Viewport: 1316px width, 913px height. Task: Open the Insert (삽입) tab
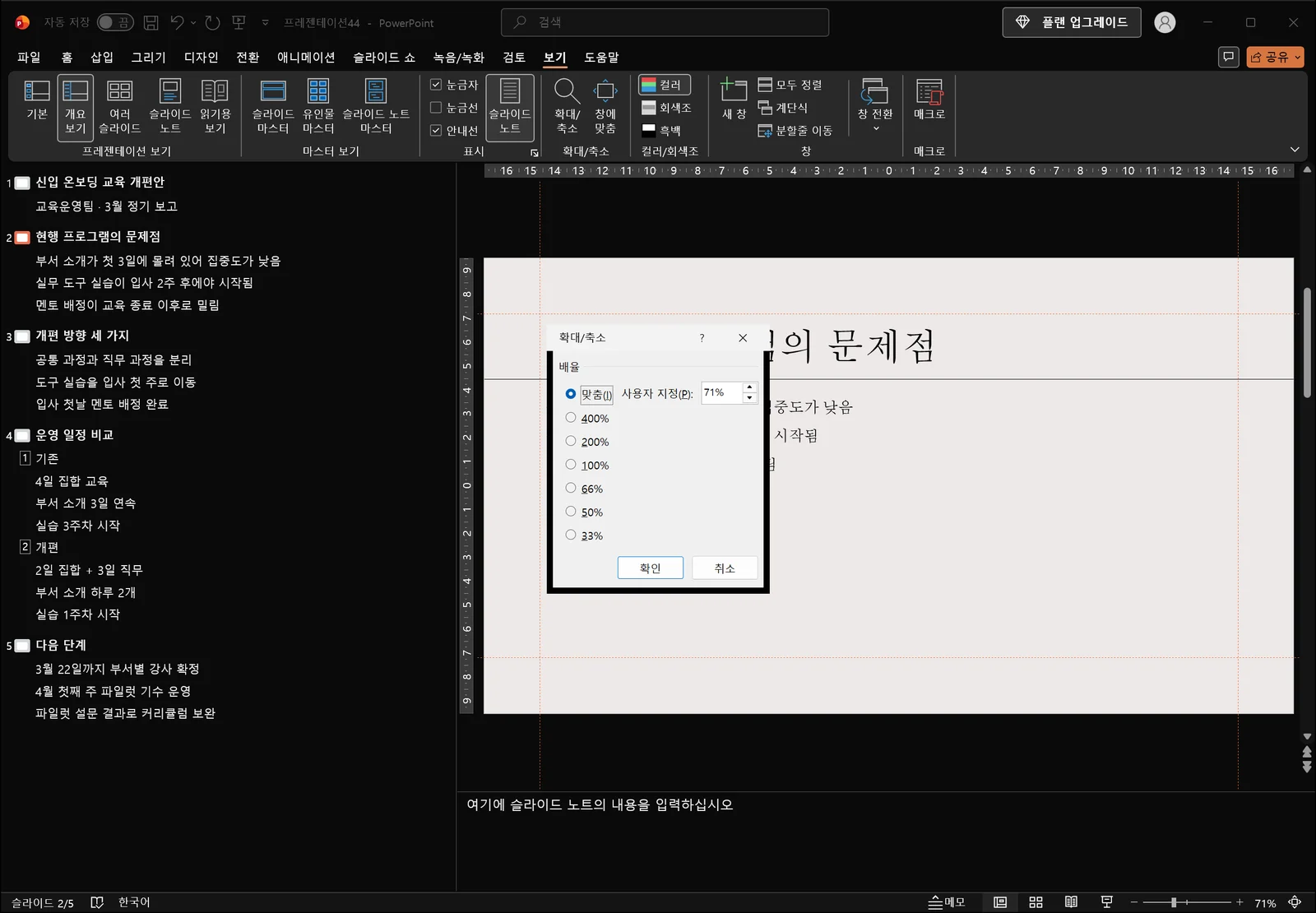(102, 57)
